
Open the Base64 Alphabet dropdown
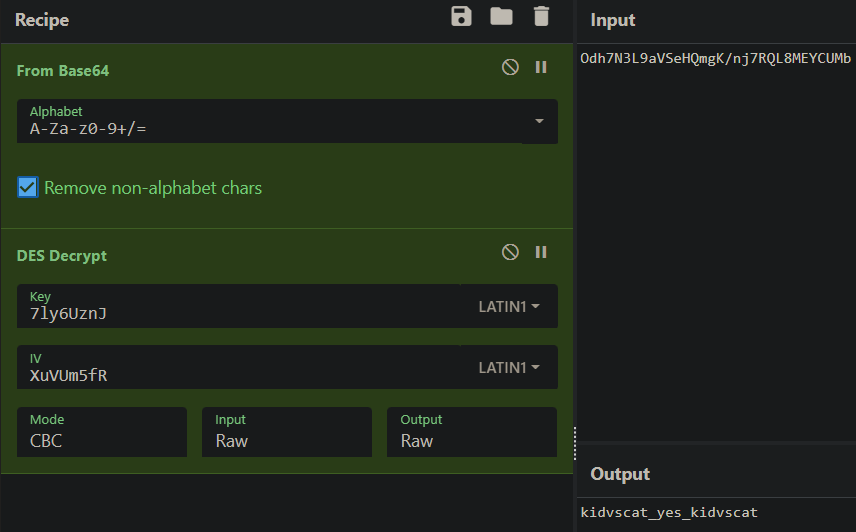[x=539, y=121]
